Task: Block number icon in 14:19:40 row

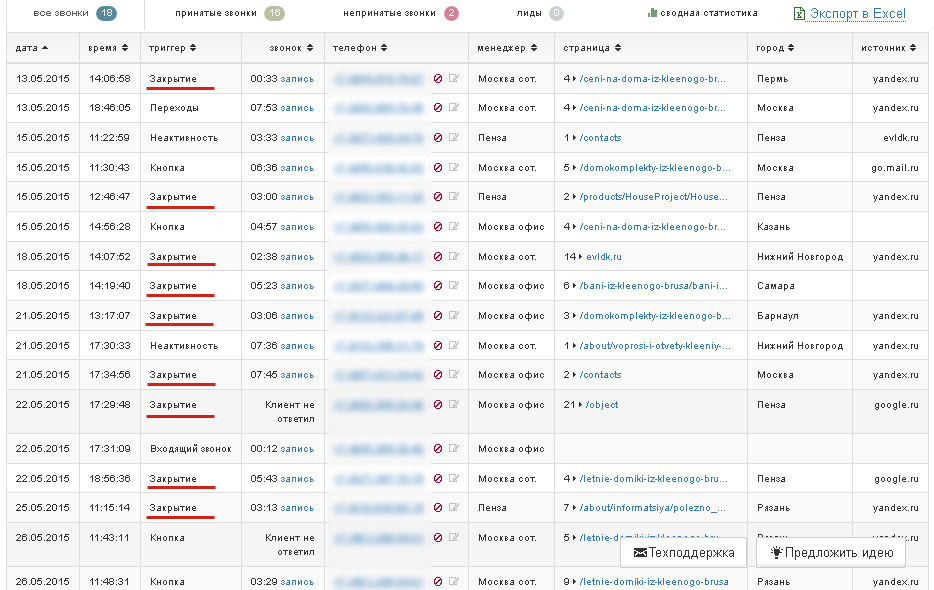Action: (x=438, y=286)
